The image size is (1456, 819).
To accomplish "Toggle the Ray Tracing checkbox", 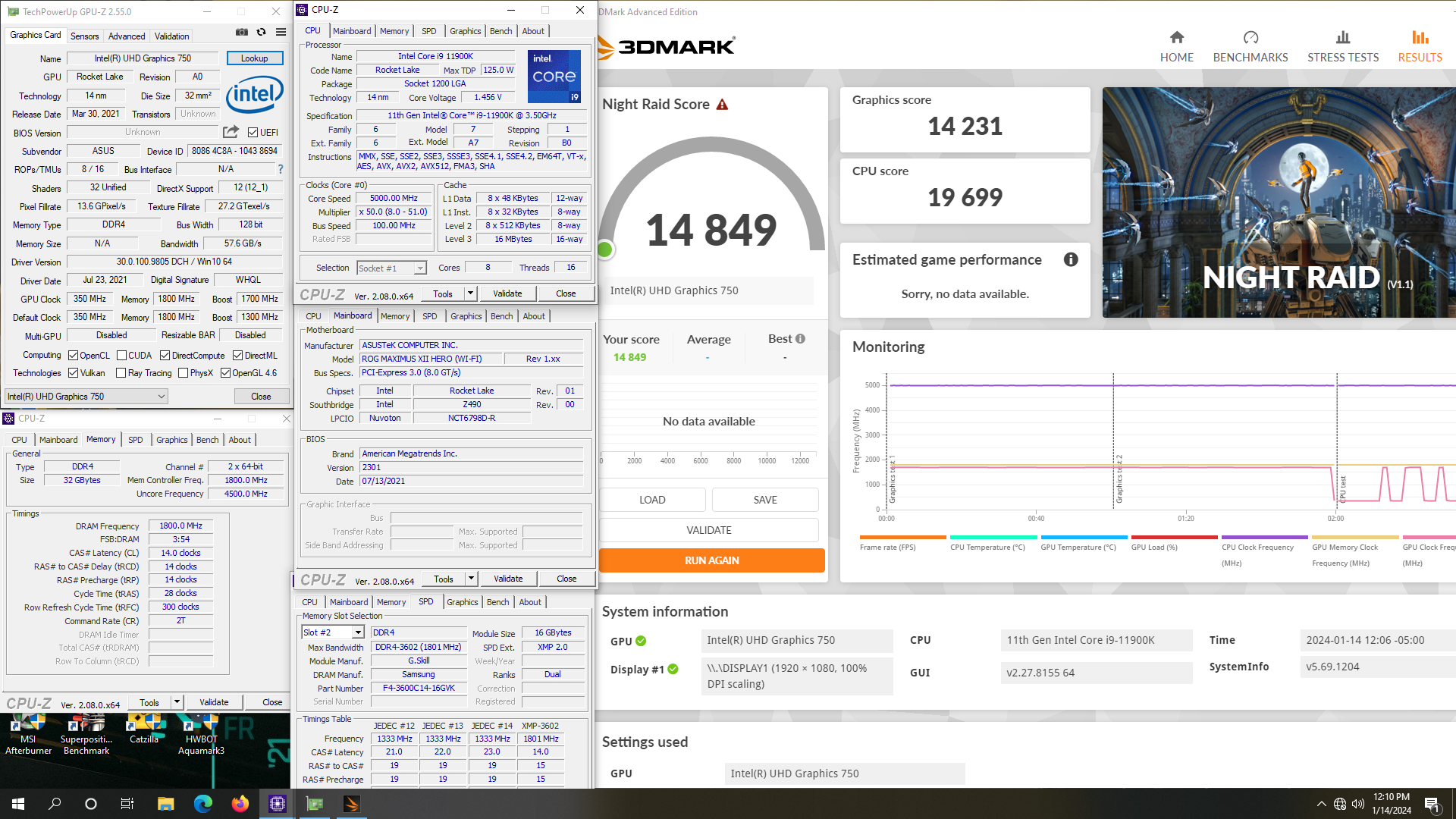I will (x=121, y=372).
